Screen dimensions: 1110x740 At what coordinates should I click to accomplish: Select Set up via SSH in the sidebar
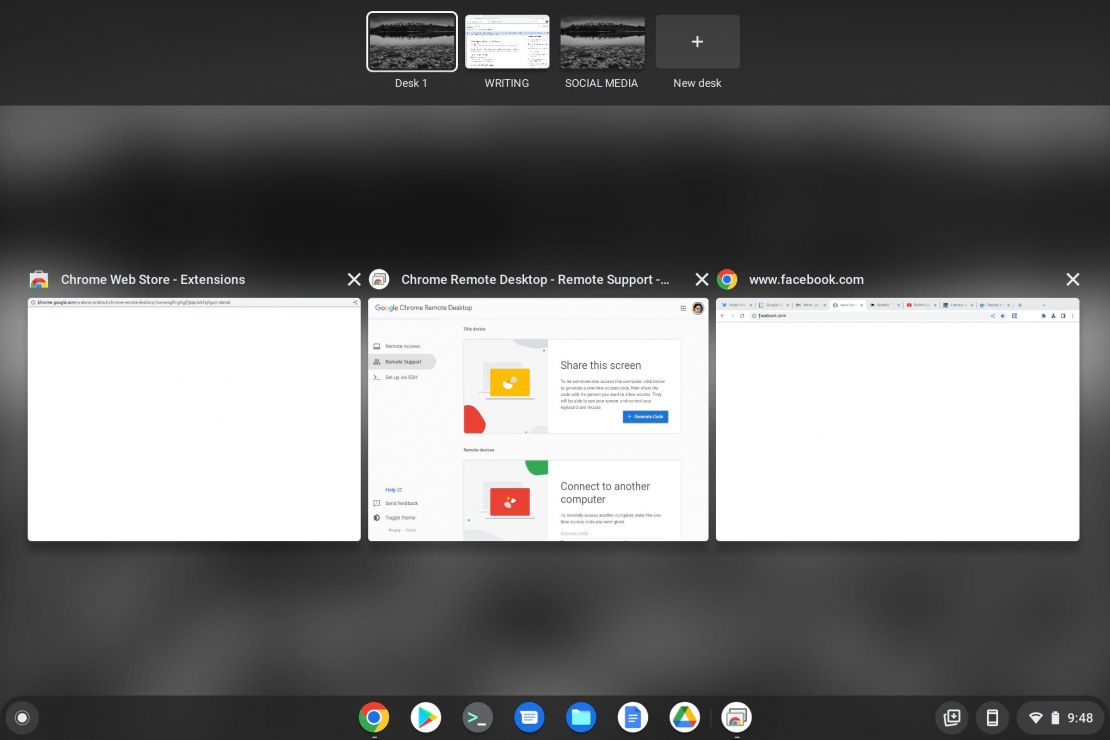click(400, 377)
